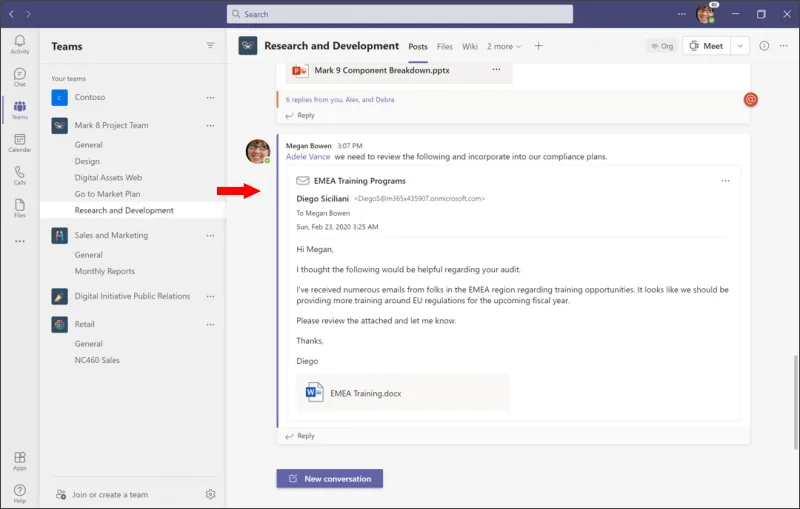Switch to the Wiki tab
Image resolution: width=800 pixels, height=509 pixels.
469,46
